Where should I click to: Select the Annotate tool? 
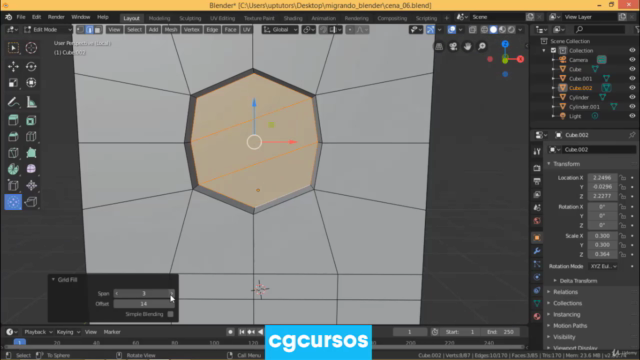click(13, 102)
